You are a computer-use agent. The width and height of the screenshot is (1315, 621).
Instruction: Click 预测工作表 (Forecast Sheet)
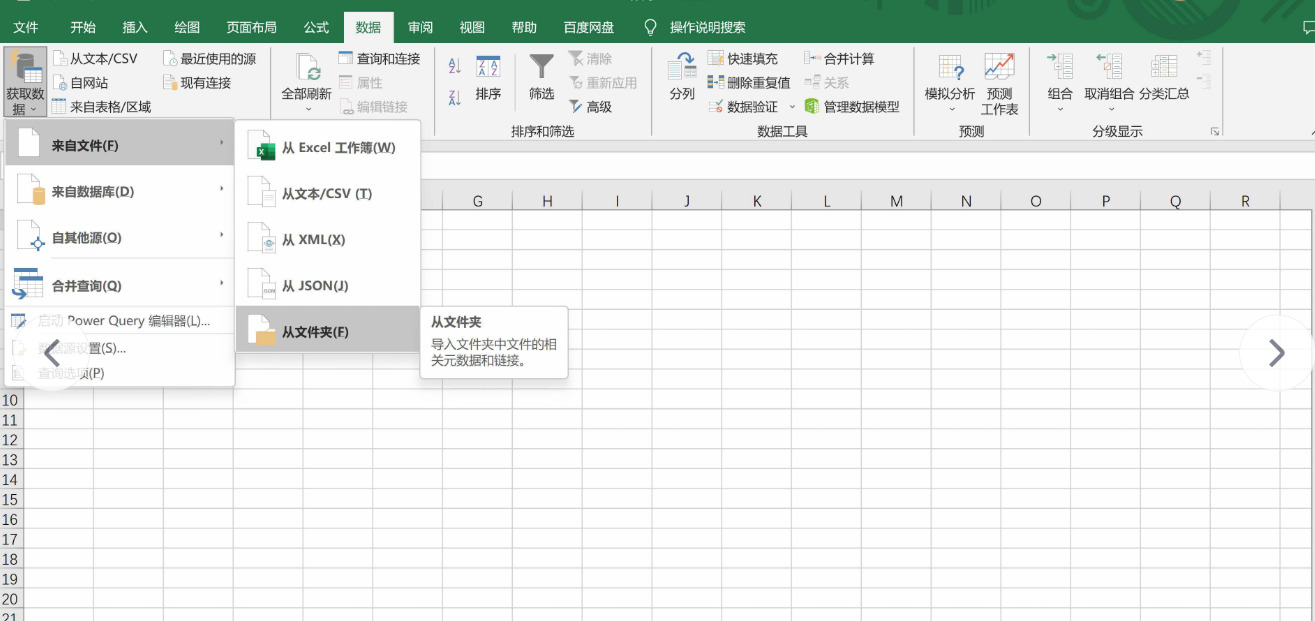pos(999,85)
